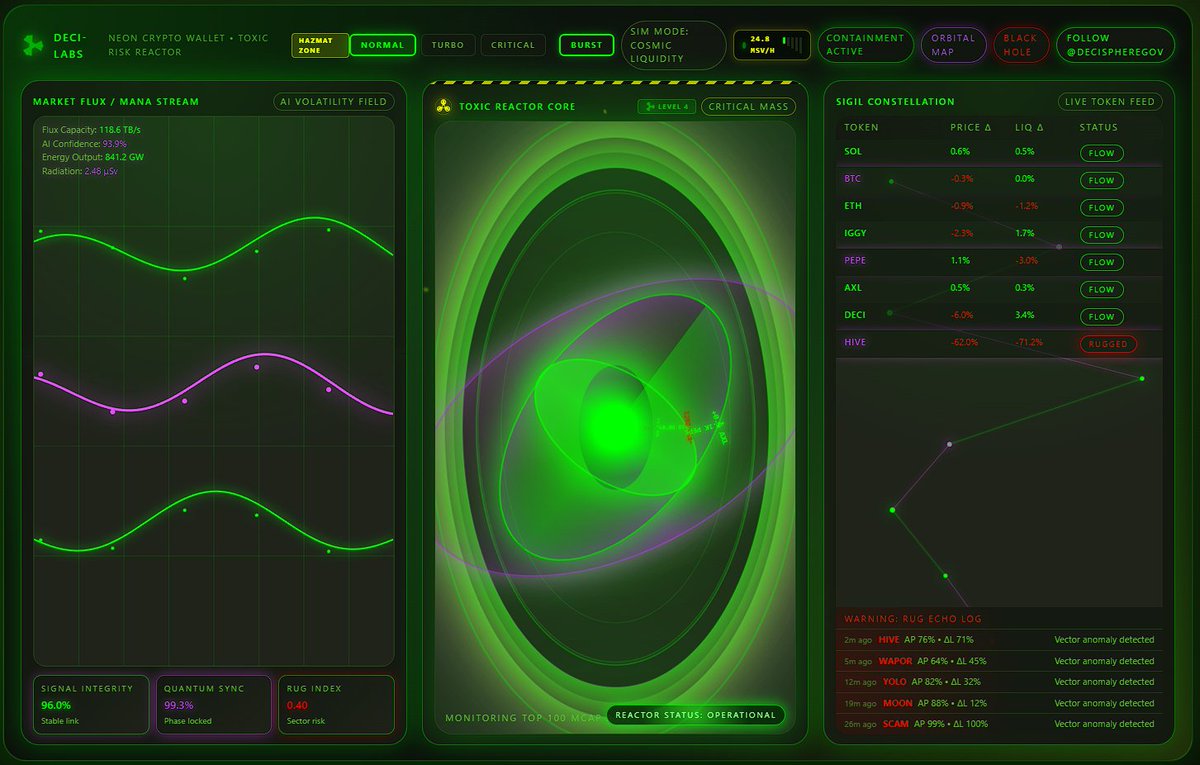The image size is (1200, 765).
Task: Open the RUG INDEX card
Action: pyautogui.click(x=336, y=705)
